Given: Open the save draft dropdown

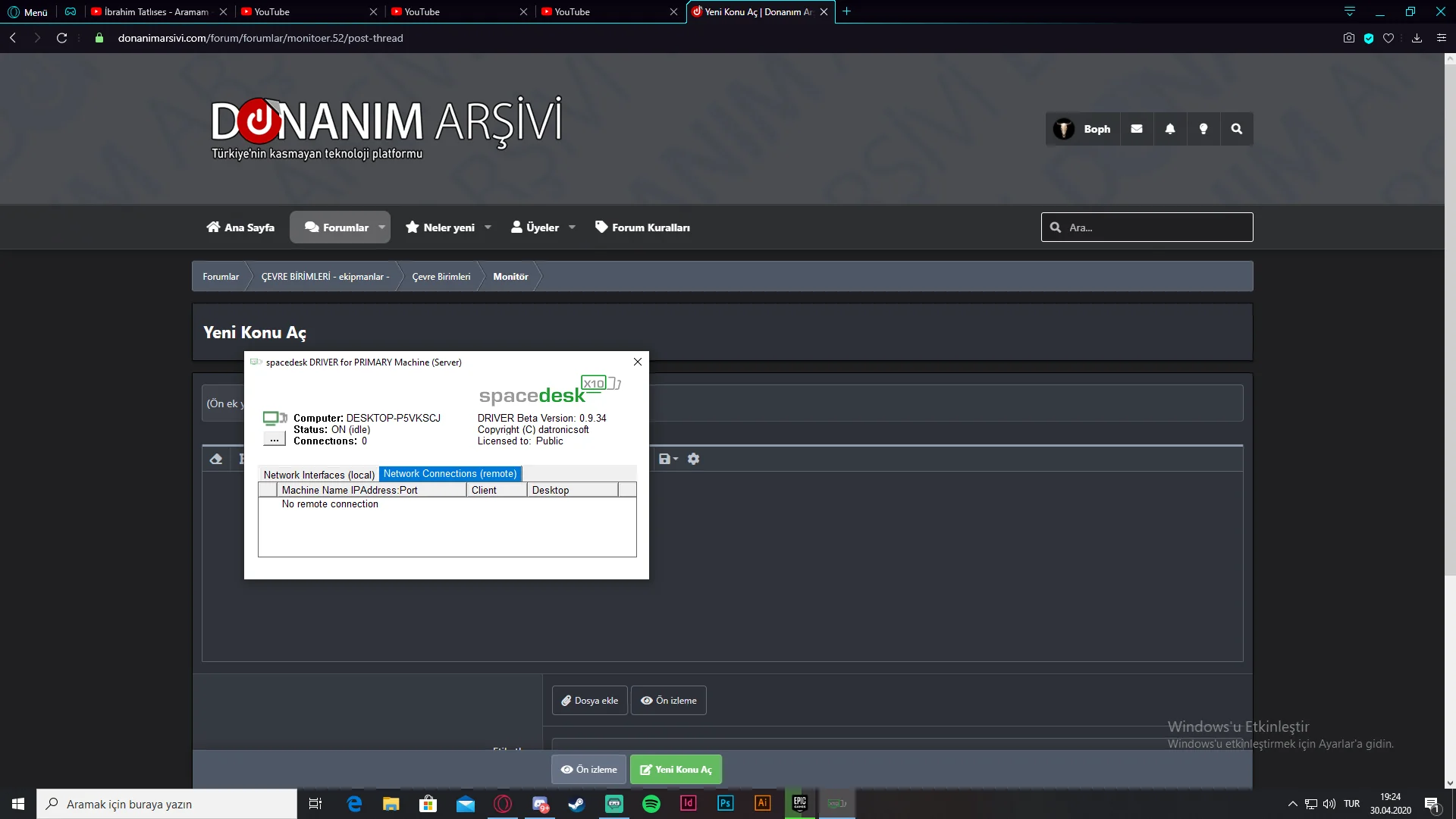Looking at the screenshot, I should (668, 459).
